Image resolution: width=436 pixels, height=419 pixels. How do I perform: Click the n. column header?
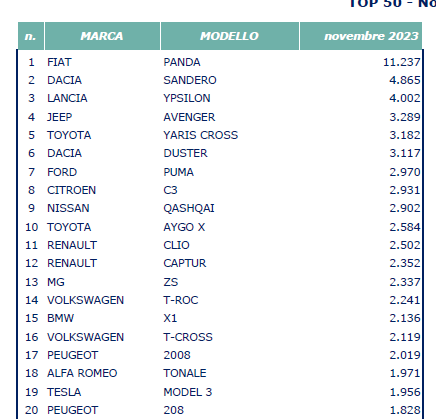pos(31,36)
